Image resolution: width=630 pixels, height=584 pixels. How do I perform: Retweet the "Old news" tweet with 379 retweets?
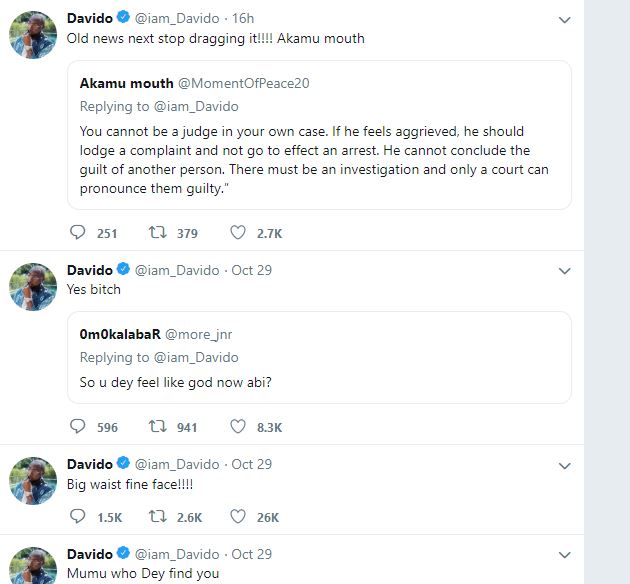pos(157,233)
